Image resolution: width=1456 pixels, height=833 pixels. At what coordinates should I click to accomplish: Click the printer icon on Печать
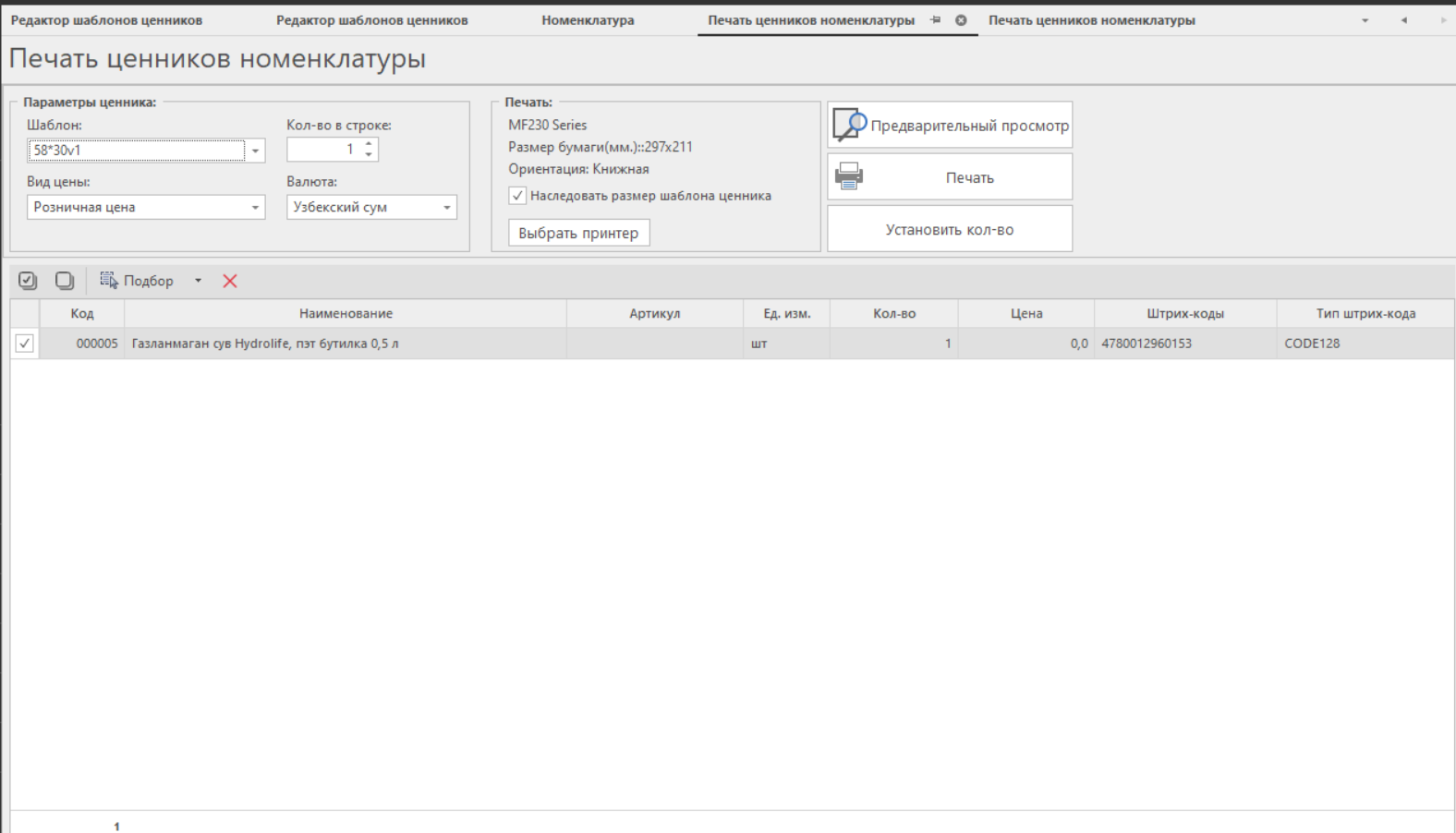pyautogui.click(x=849, y=176)
